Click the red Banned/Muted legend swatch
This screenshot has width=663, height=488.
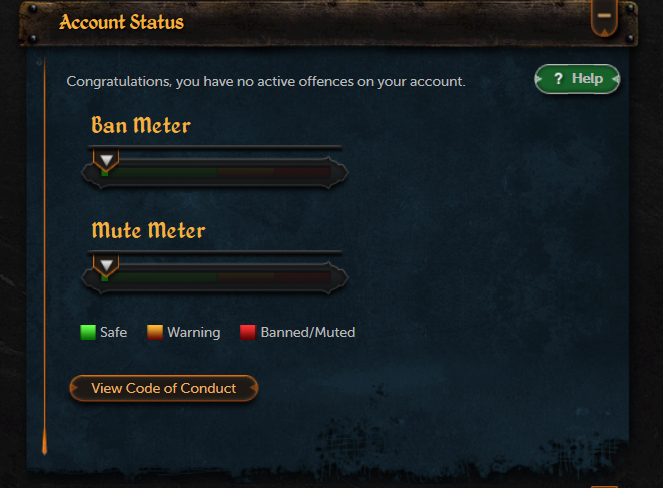click(248, 332)
